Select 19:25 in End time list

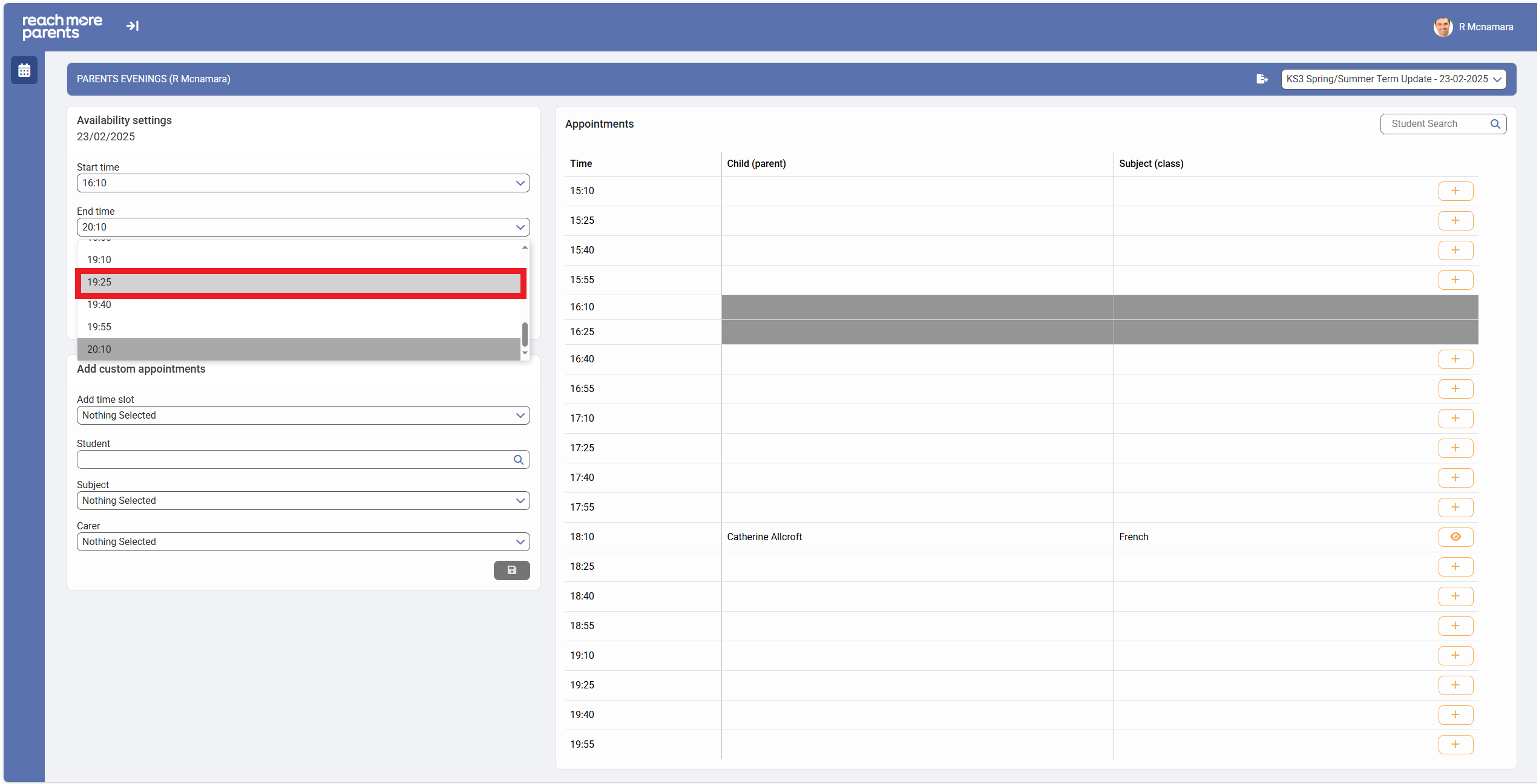tap(300, 283)
